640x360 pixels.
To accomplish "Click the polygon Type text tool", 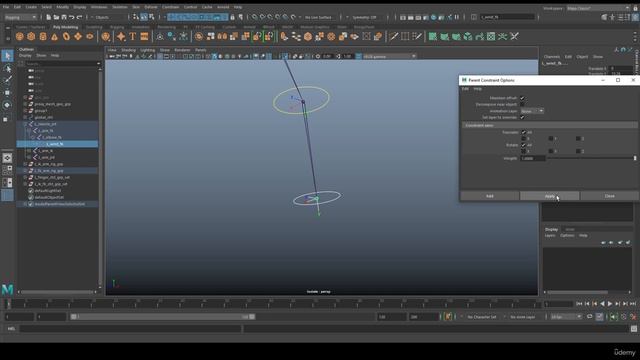I will tap(133, 37).
